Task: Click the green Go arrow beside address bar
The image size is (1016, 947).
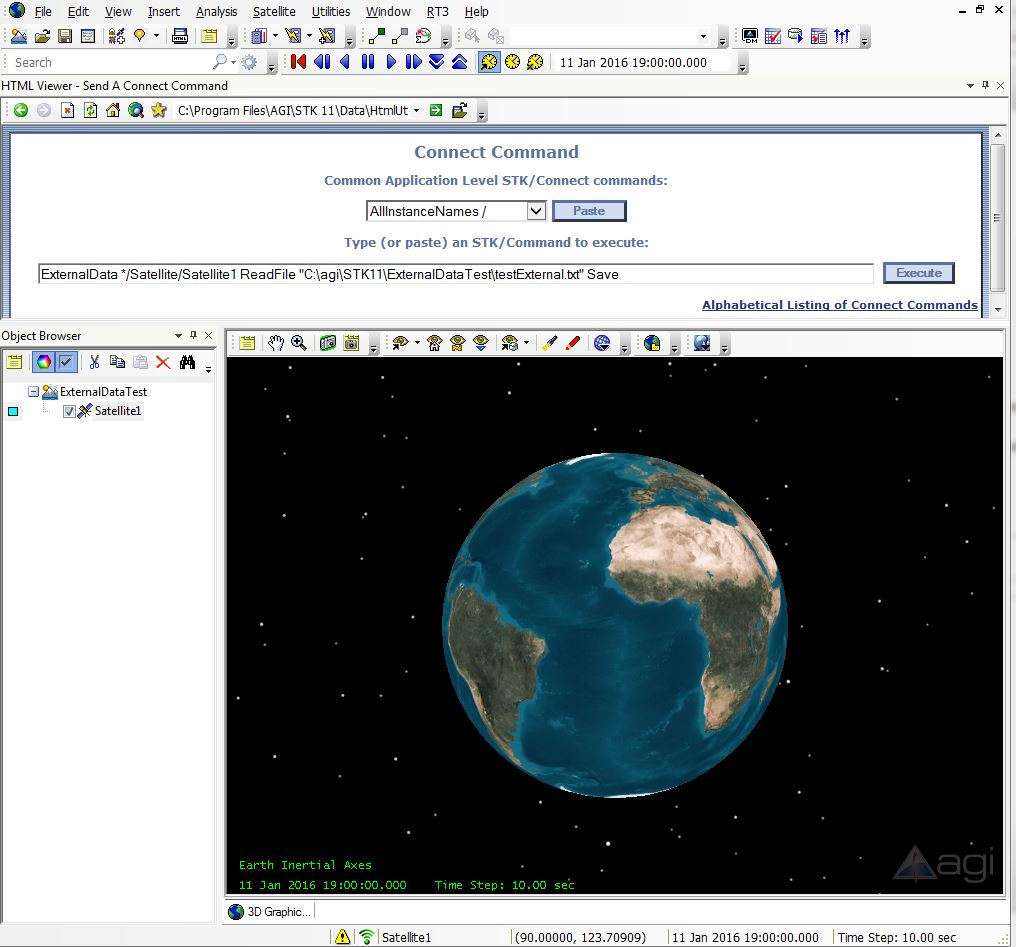Action: [436, 110]
